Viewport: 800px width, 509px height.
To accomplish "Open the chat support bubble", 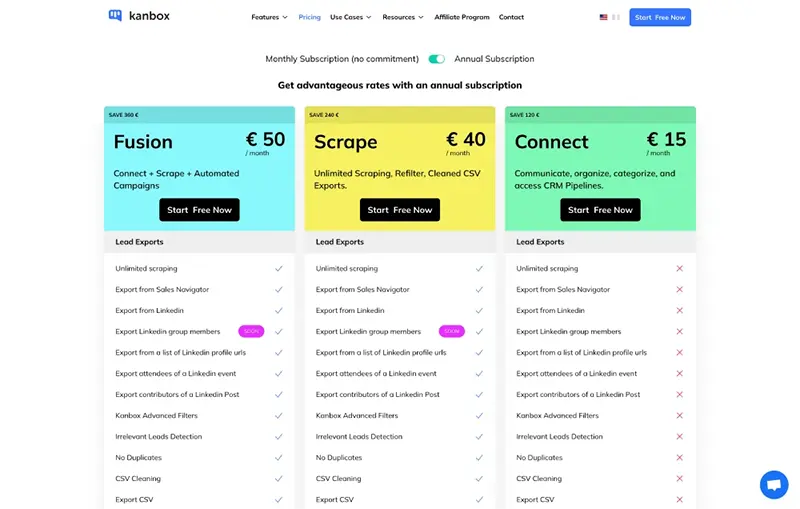I will point(773,484).
